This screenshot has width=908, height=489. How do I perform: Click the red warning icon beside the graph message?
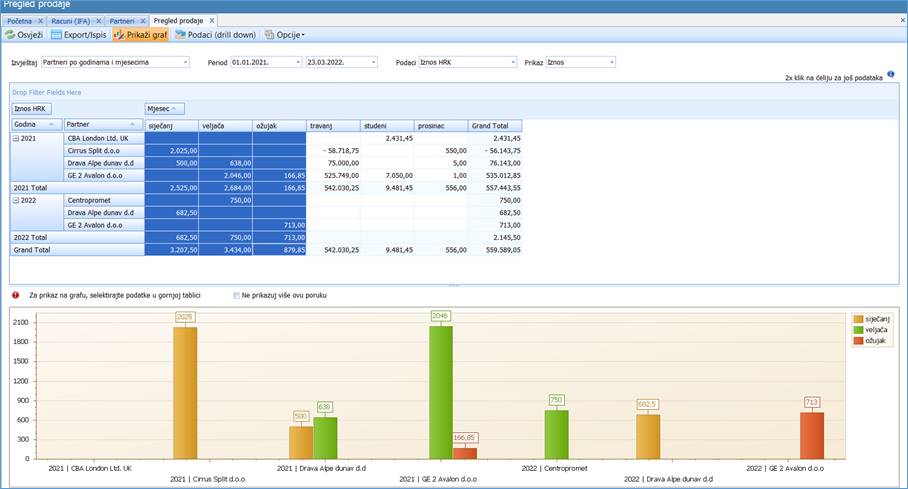click(16, 295)
